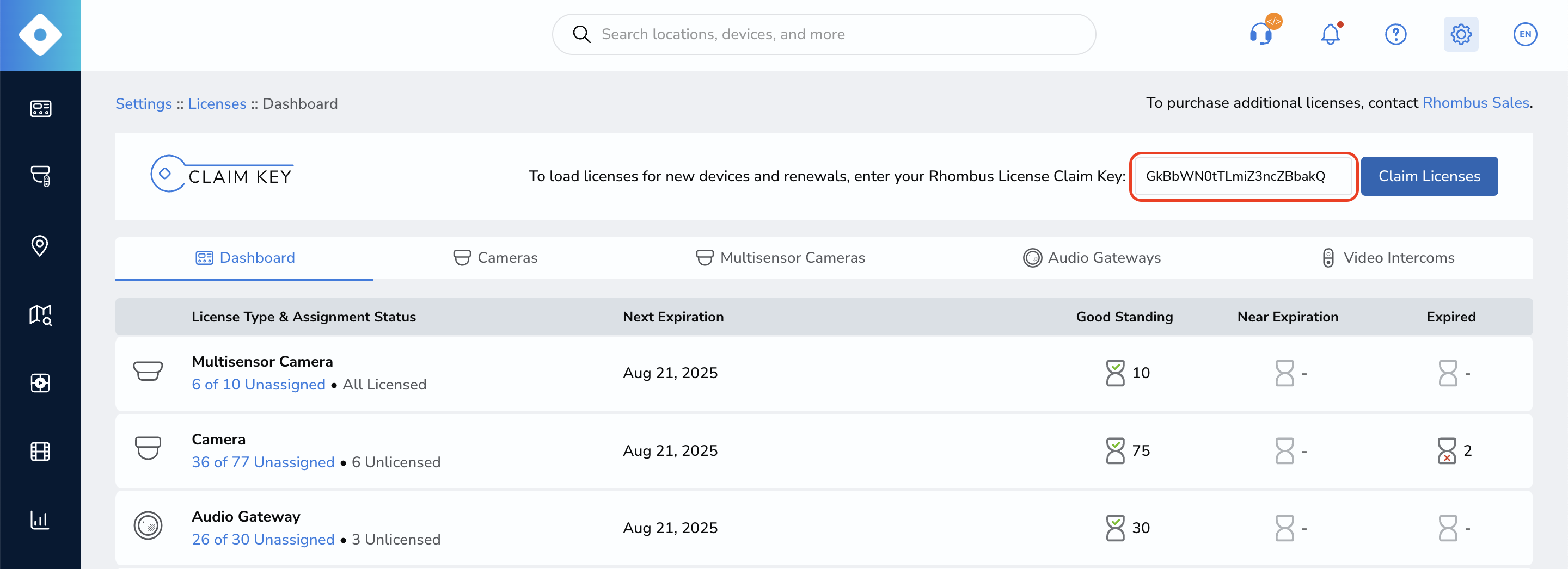The image size is (1568, 569).
Task: Switch to the Video Intercoms tab
Action: (1388, 258)
